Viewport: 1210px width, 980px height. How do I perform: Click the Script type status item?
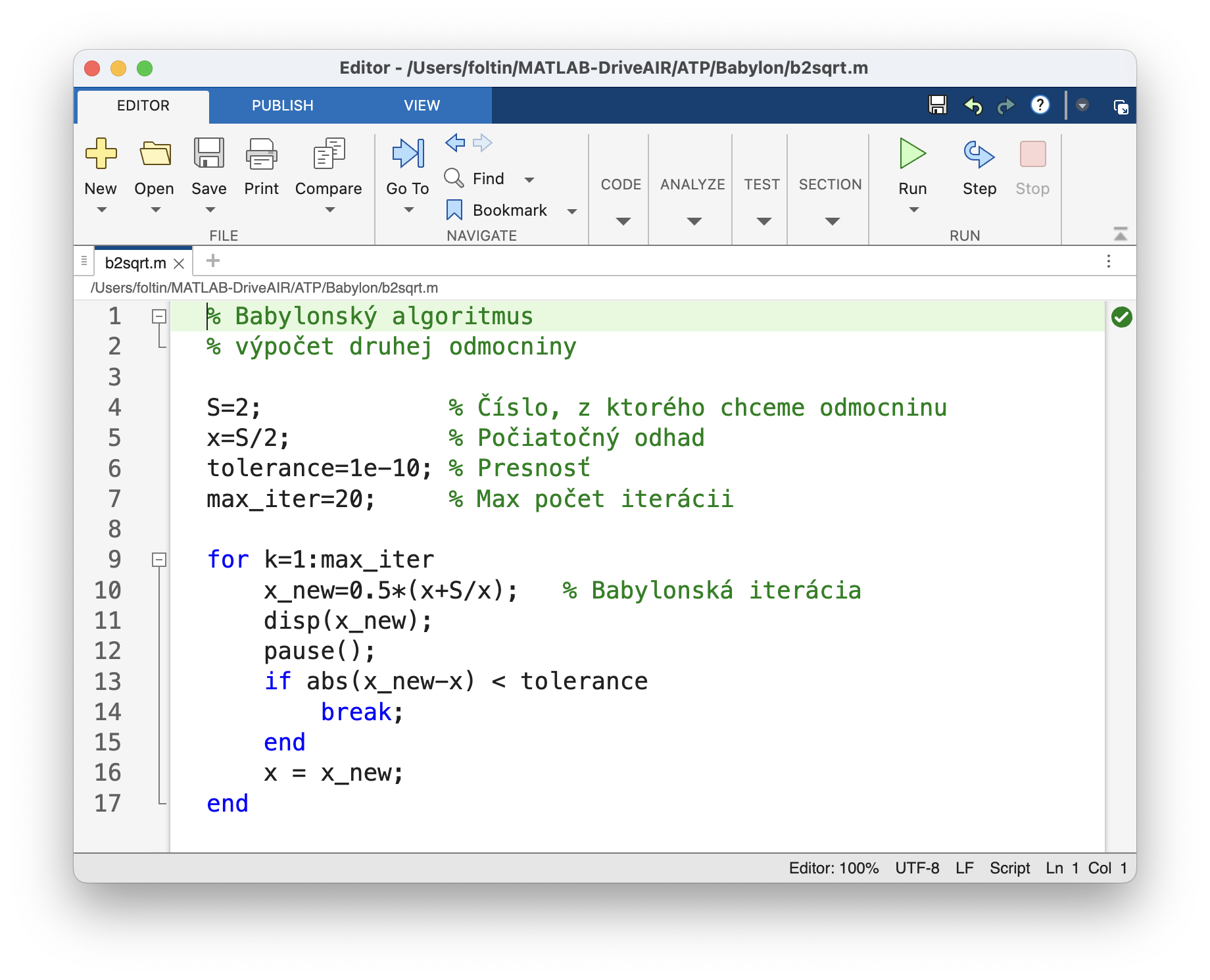tap(1010, 868)
